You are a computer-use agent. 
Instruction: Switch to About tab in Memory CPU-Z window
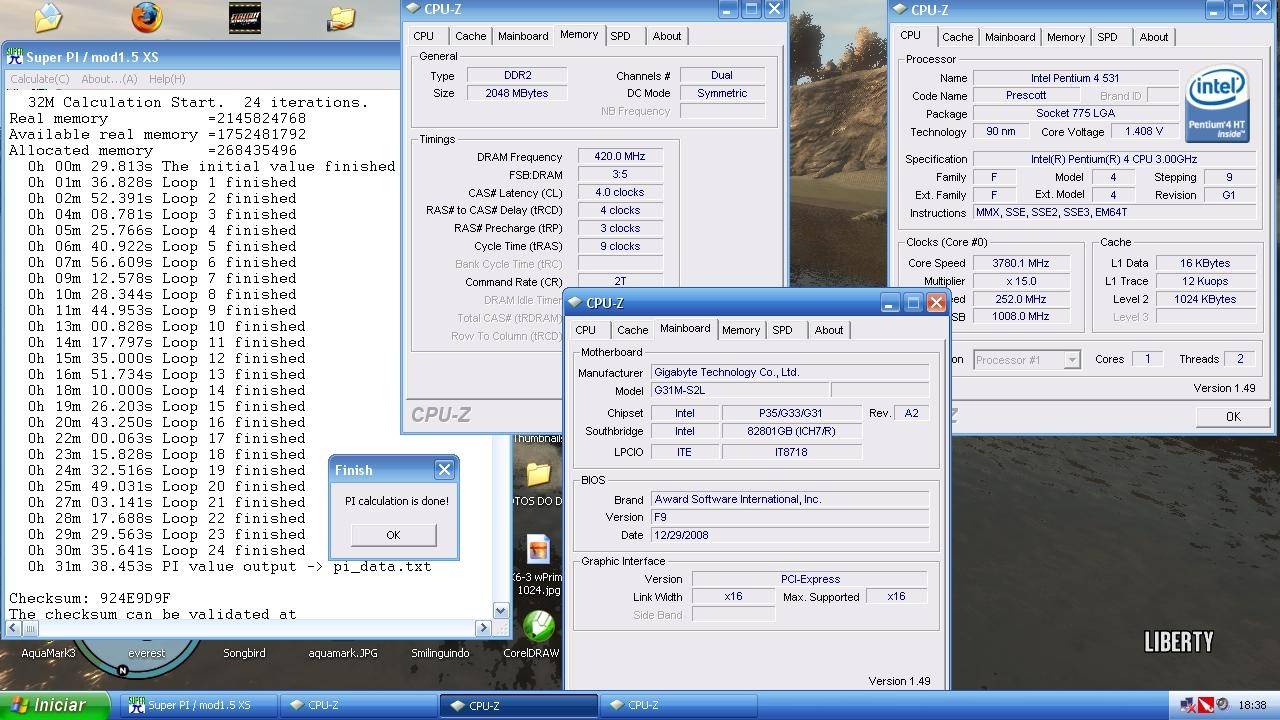[x=667, y=36]
